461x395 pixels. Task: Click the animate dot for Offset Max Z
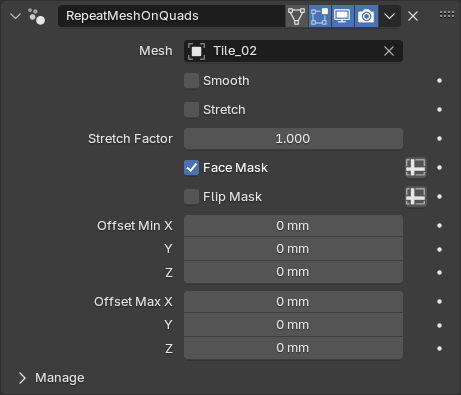tap(439, 348)
